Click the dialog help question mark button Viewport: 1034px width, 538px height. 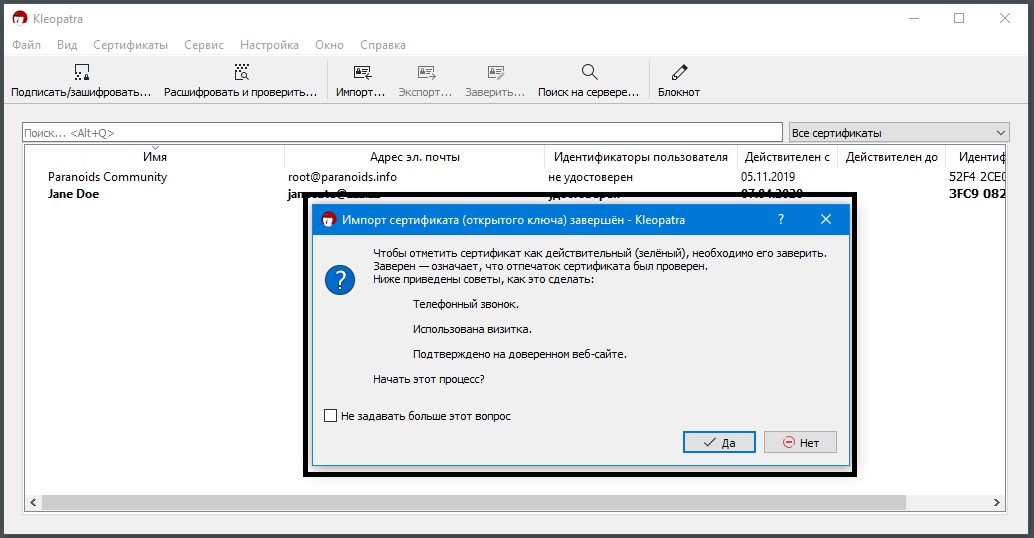tap(781, 220)
